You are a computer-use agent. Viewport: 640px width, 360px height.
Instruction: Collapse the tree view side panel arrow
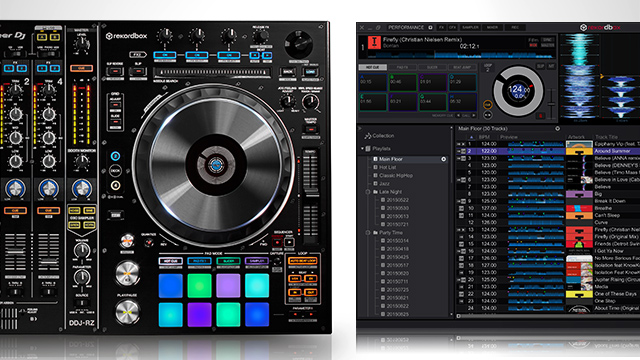coord(360,129)
